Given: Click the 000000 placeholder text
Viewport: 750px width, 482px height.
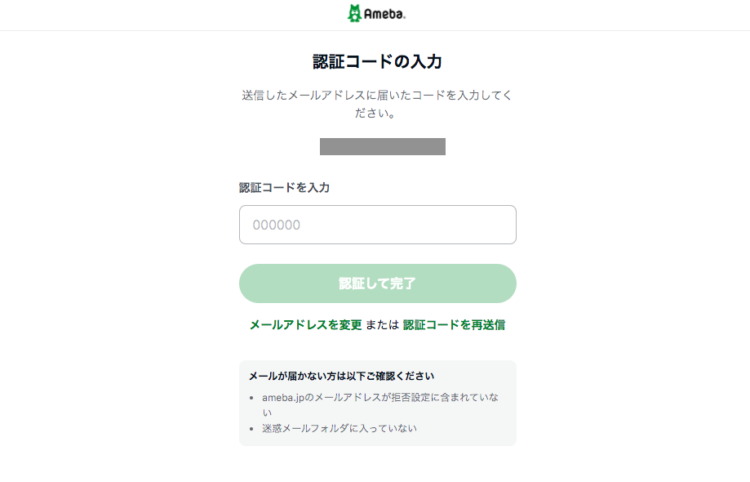Looking at the screenshot, I should pyautogui.click(x=276, y=225).
